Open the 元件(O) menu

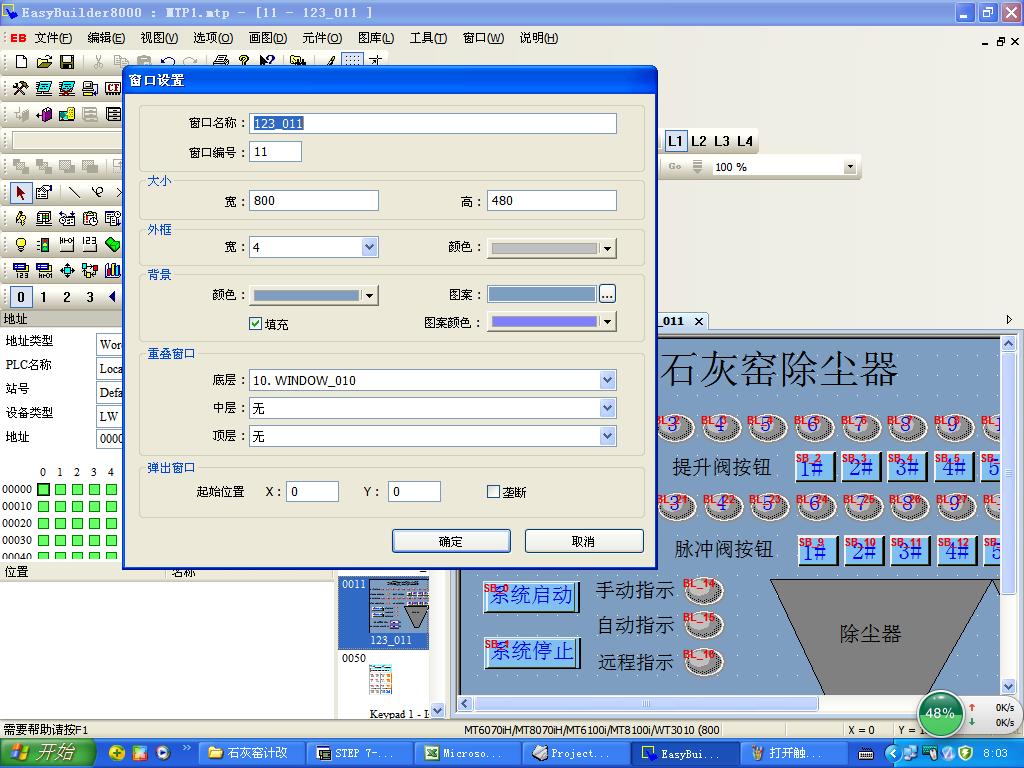[x=322, y=39]
